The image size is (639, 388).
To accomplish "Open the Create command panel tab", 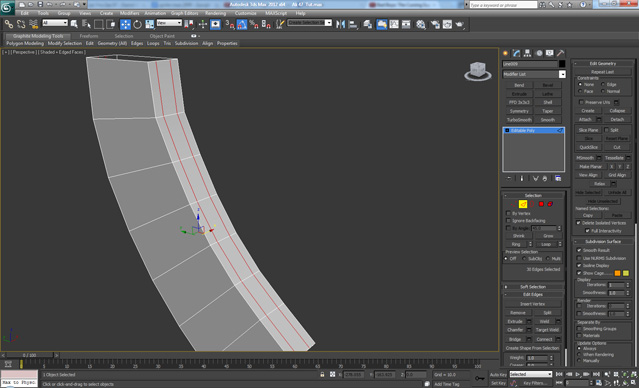I will point(505,53).
